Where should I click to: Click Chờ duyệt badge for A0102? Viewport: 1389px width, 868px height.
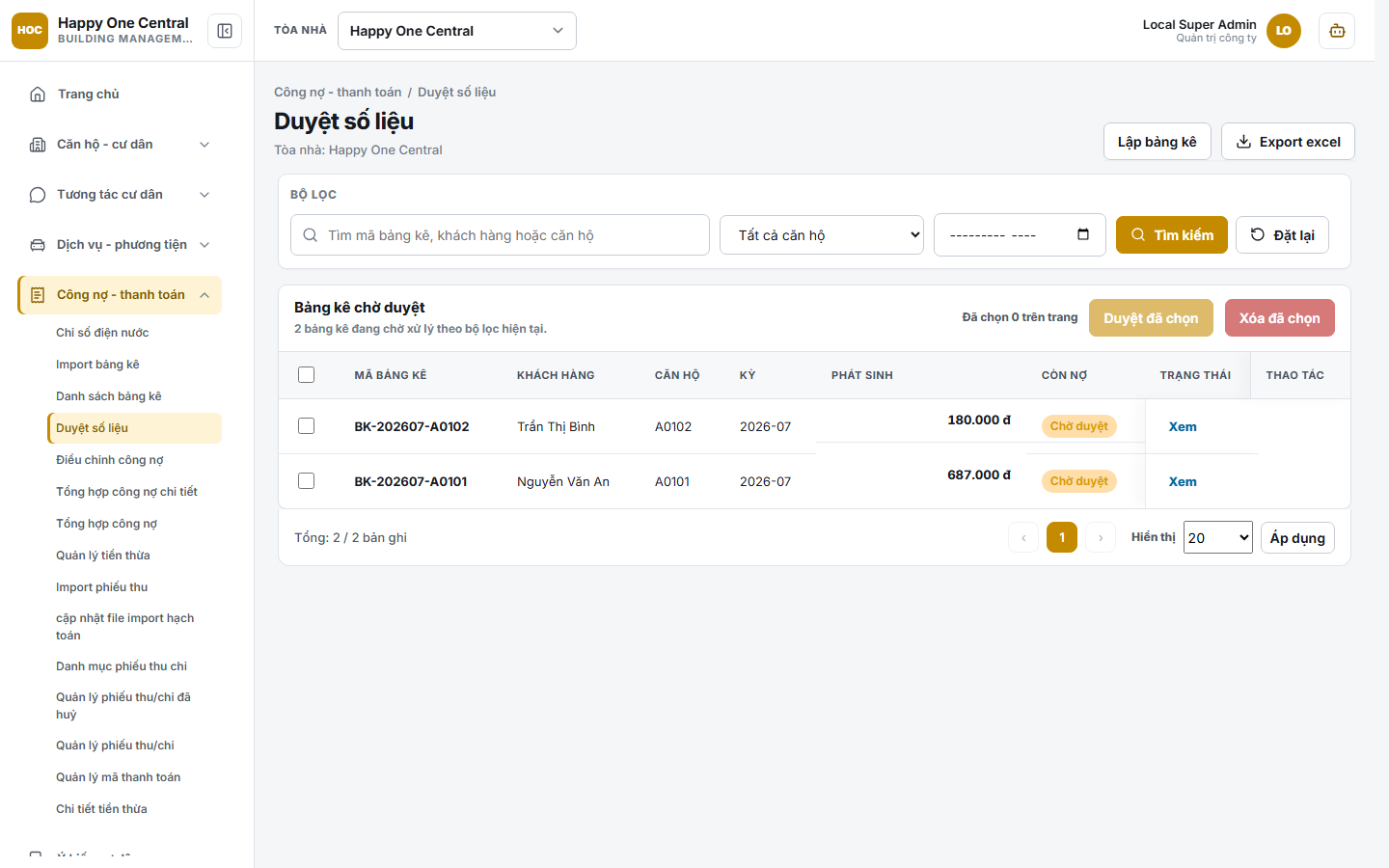[1078, 426]
